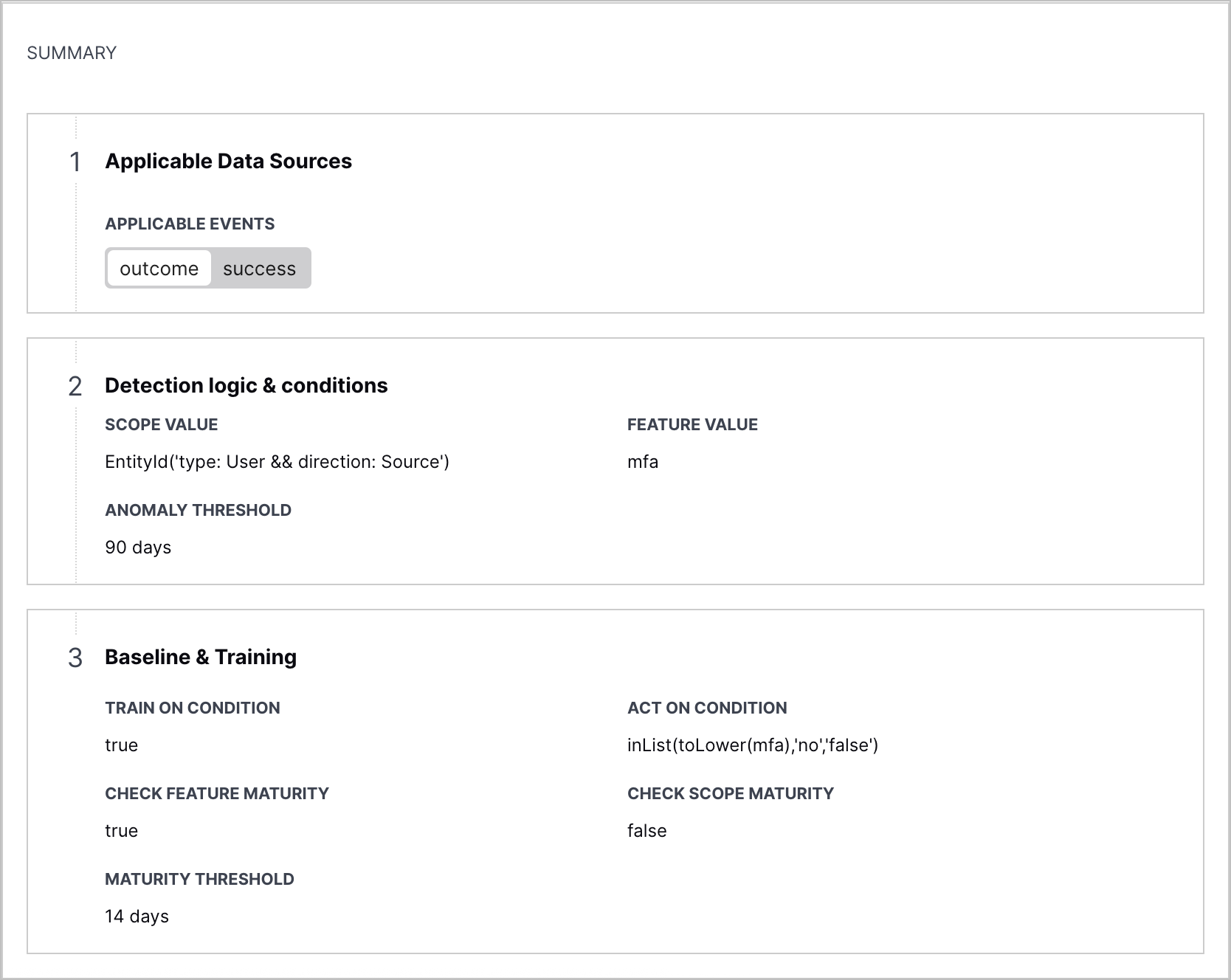Click the CHECK FEATURE MATURITY true value
Image resolution: width=1231 pixels, height=980 pixels.
pos(122,830)
